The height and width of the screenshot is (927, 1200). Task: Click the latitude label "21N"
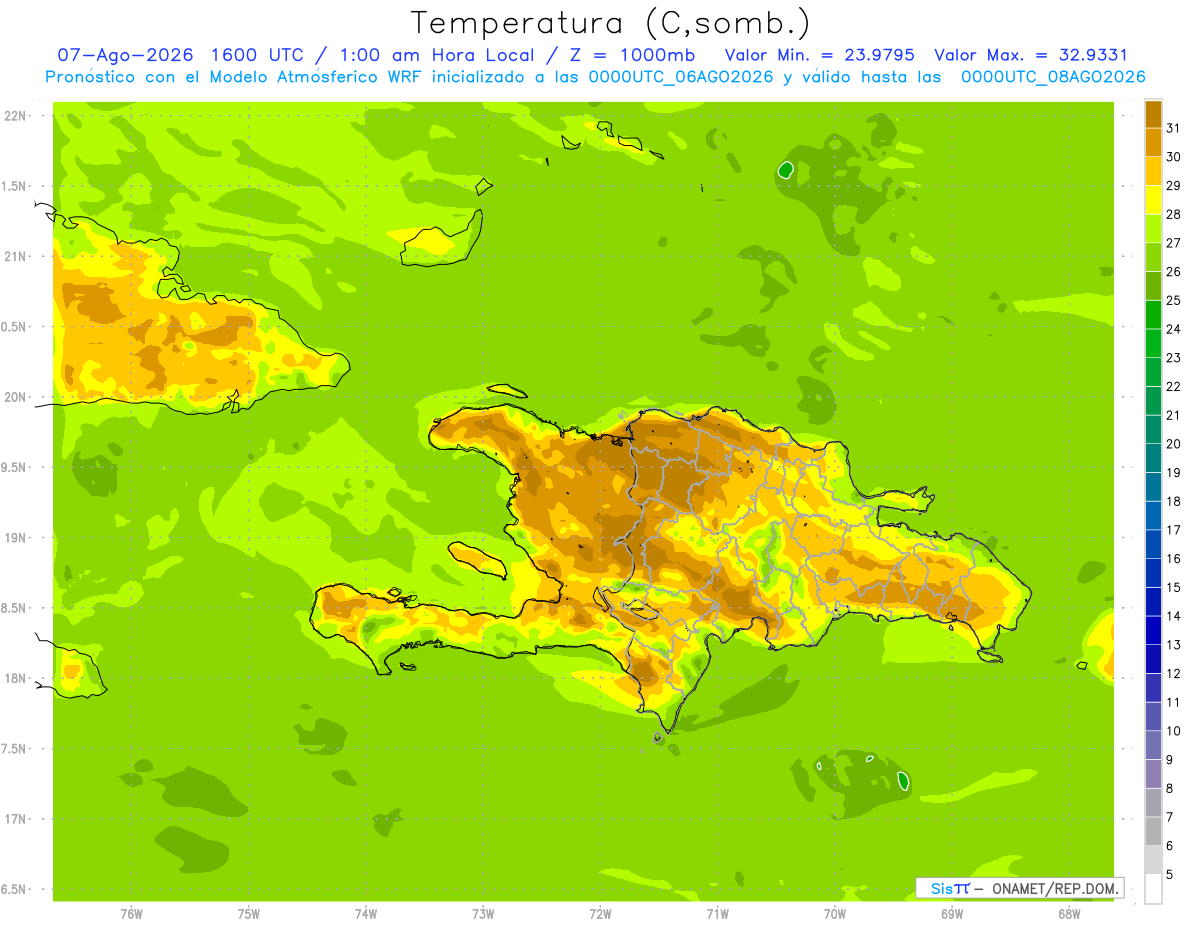(x=16, y=256)
